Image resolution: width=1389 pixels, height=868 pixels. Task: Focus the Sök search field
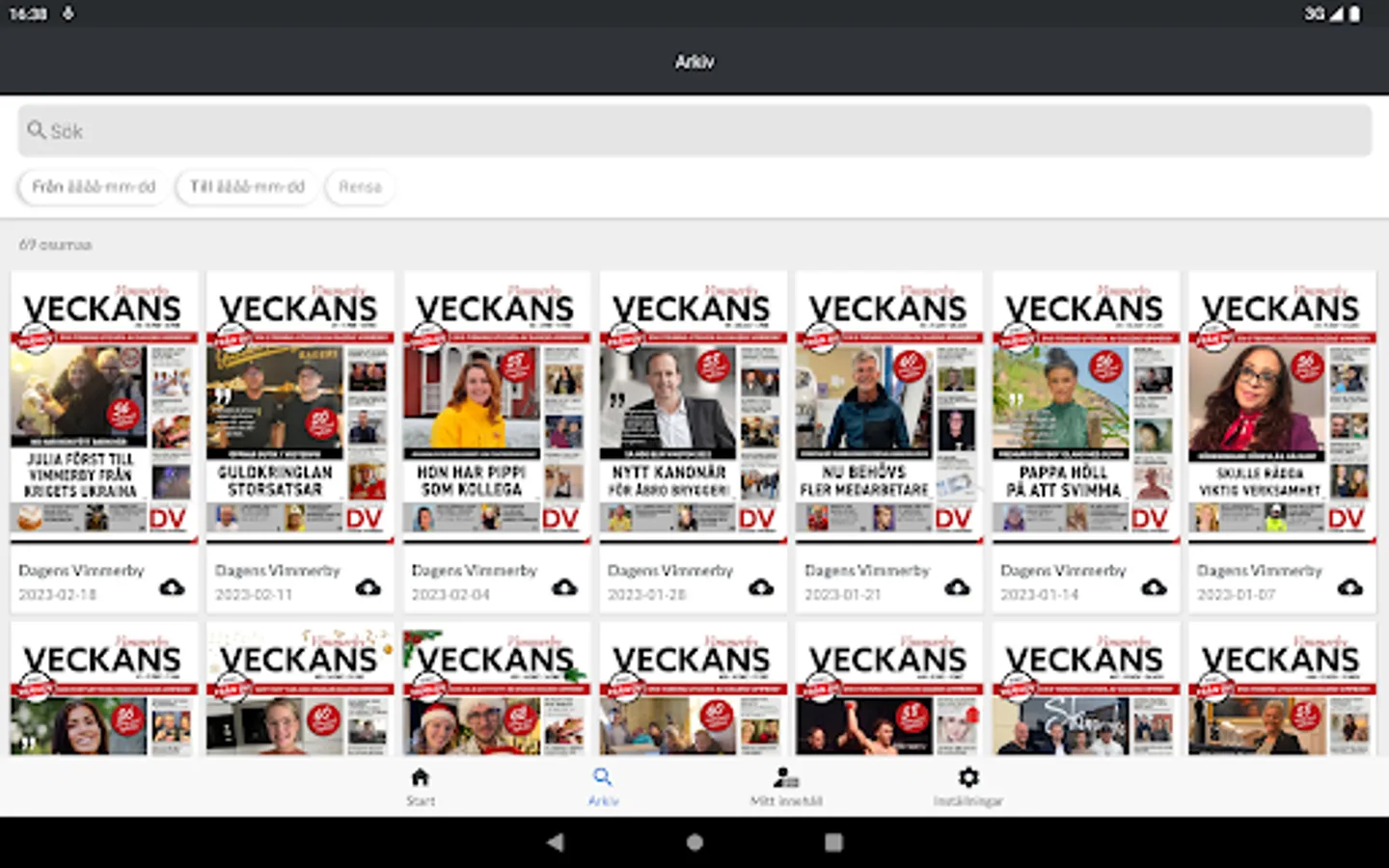pos(694,130)
